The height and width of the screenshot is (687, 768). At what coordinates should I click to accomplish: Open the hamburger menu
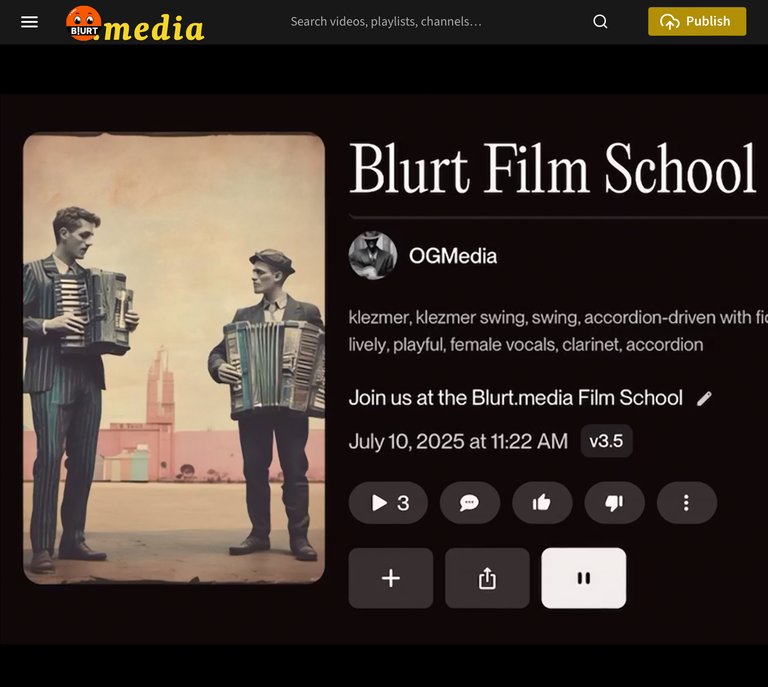29,22
